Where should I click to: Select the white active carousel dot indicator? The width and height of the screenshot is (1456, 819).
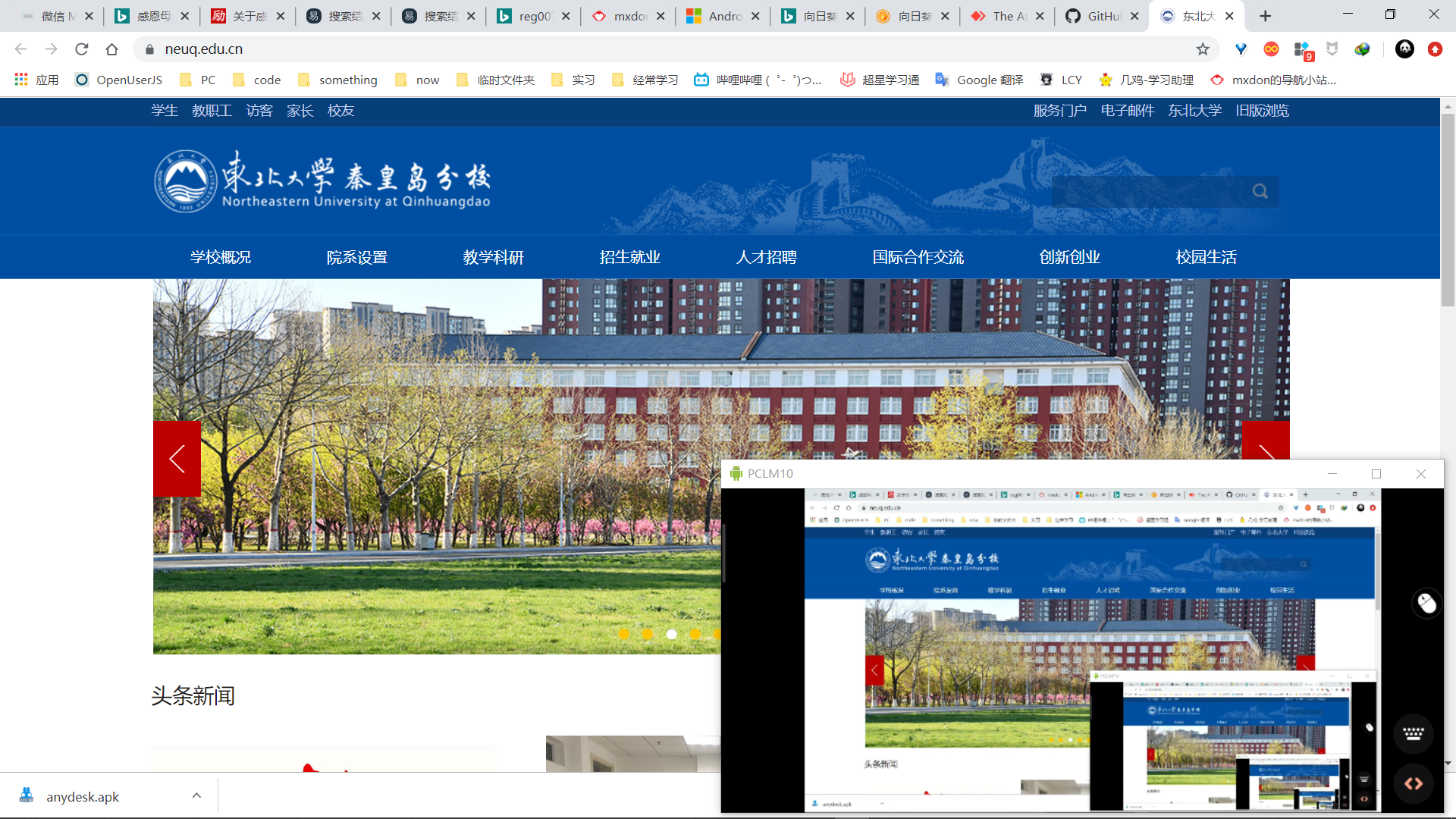pyautogui.click(x=671, y=634)
